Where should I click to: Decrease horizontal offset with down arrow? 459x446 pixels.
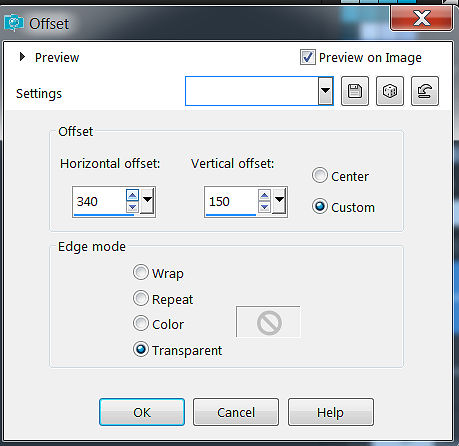pos(132,207)
